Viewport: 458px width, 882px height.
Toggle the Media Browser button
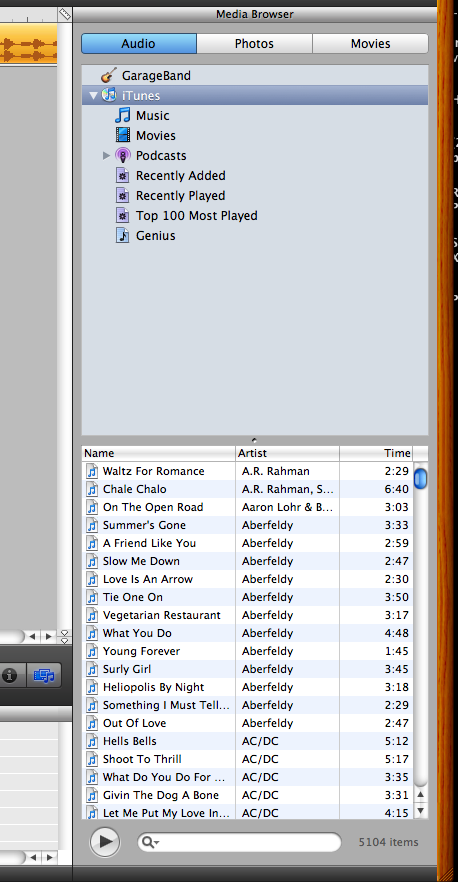[44, 676]
